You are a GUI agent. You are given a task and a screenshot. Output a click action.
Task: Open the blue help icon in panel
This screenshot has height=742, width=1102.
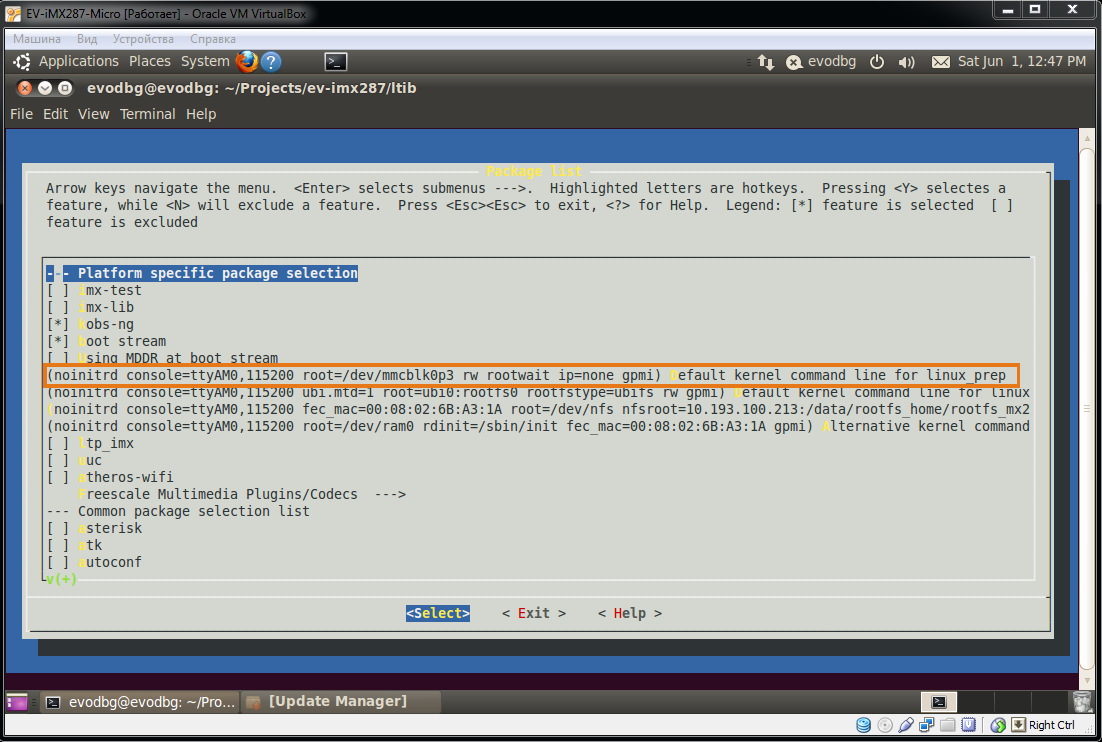point(270,61)
